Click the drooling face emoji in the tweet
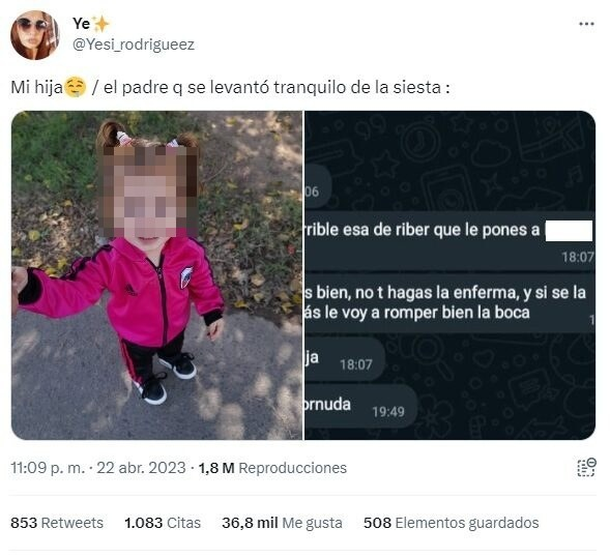Image resolution: width=610 pixels, height=558 pixels. point(75,87)
